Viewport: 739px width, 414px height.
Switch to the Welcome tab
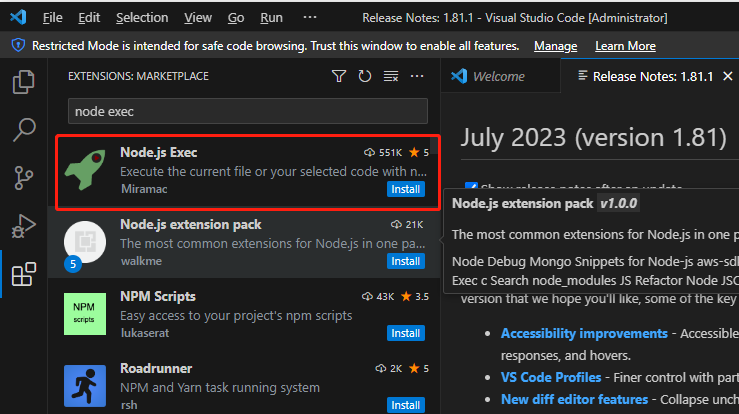(x=497, y=76)
